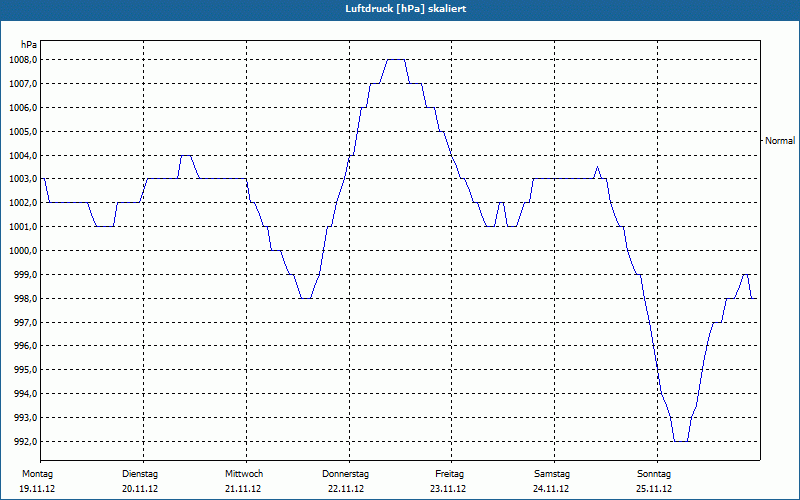Click the 'Normal' marker label

point(780,141)
